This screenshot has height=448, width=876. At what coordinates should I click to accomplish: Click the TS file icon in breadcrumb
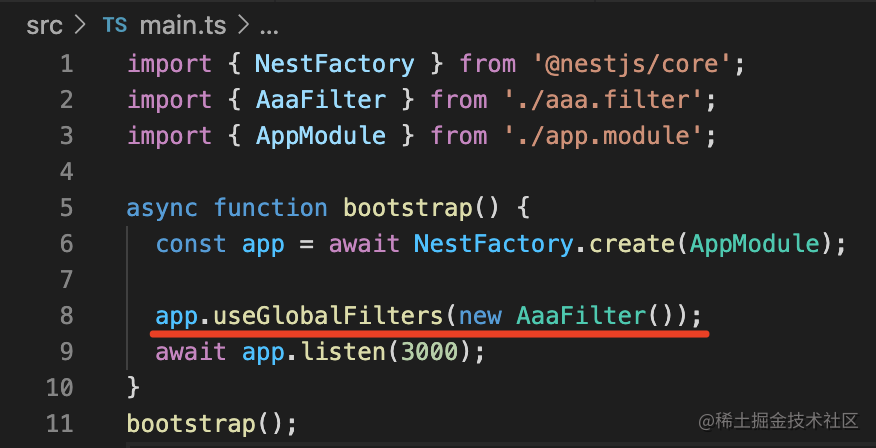(x=115, y=26)
